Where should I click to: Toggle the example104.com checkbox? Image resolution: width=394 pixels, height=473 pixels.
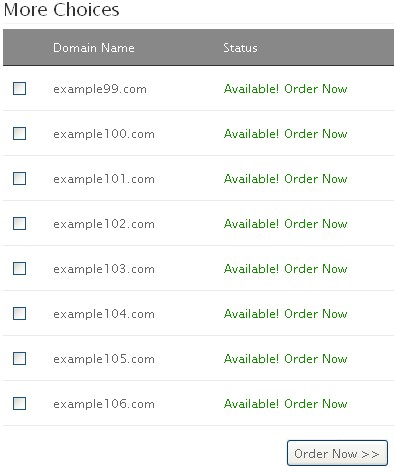[19, 314]
